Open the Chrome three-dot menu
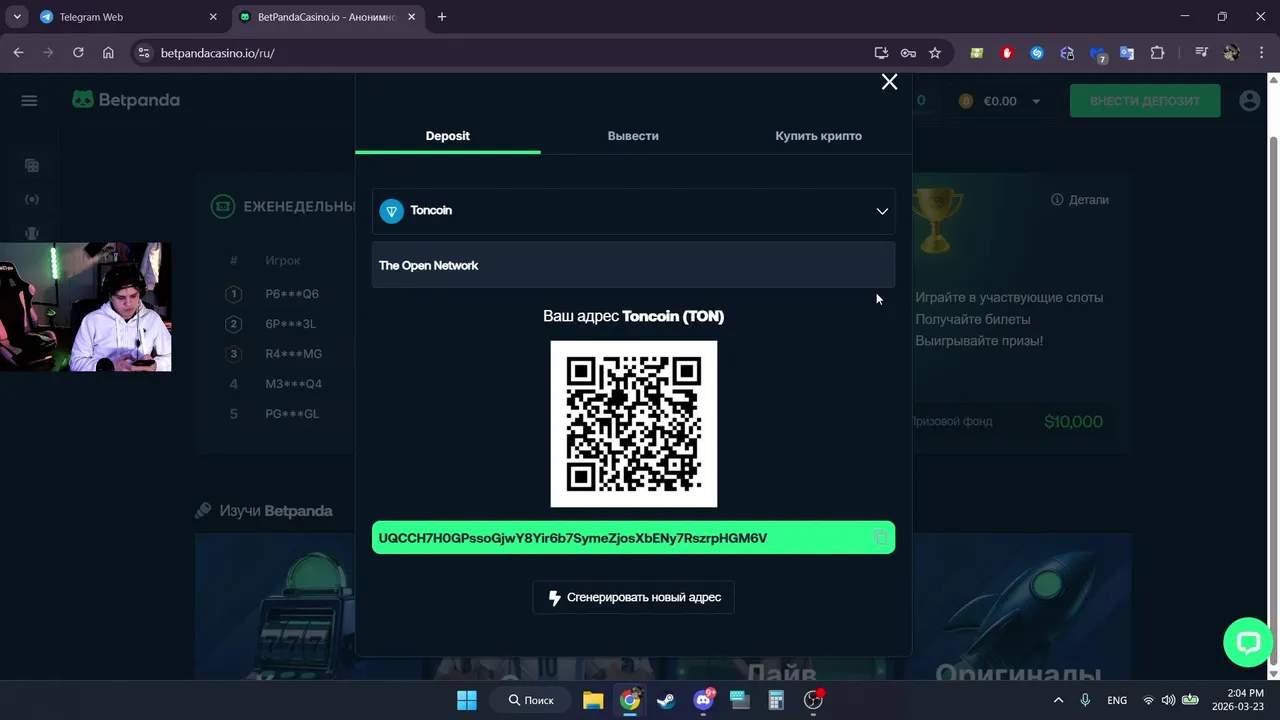1280x720 pixels. click(1260, 53)
